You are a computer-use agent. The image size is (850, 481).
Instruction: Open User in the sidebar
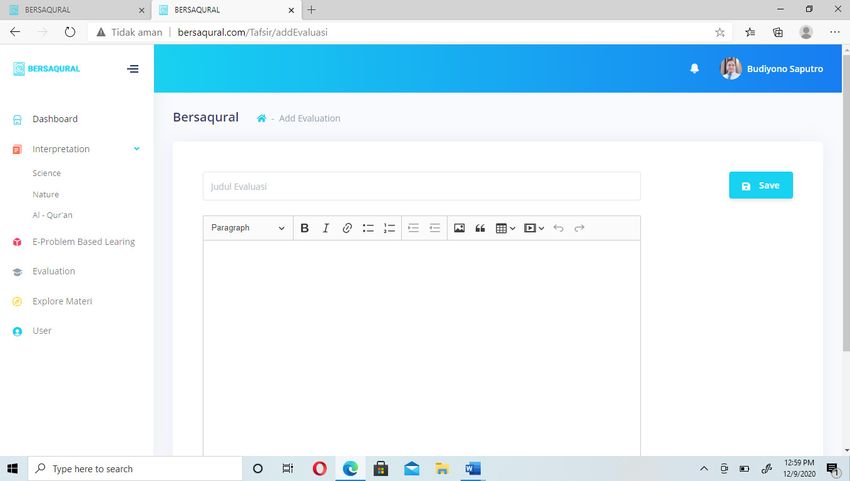click(x=42, y=331)
